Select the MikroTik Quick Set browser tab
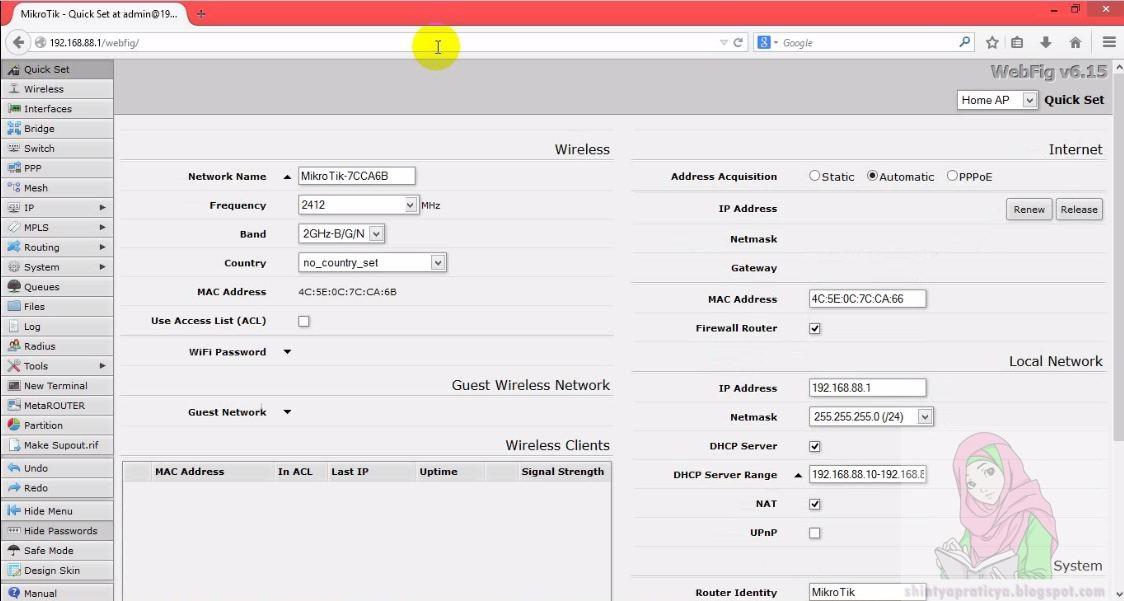The height and width of the screenshot is (601, 1124). tap(97, 14)
